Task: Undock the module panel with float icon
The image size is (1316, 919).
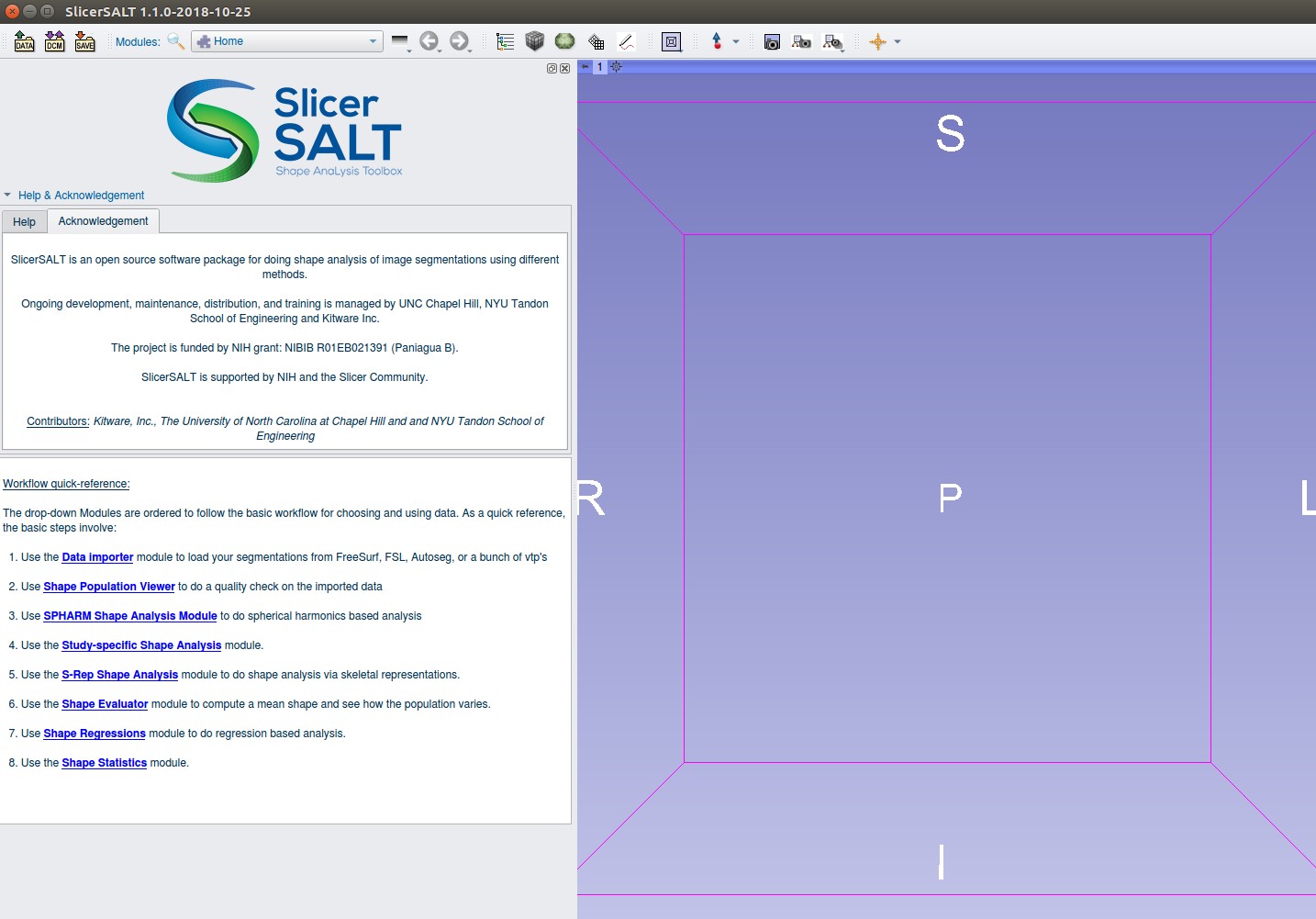Action: pos(552,69)
